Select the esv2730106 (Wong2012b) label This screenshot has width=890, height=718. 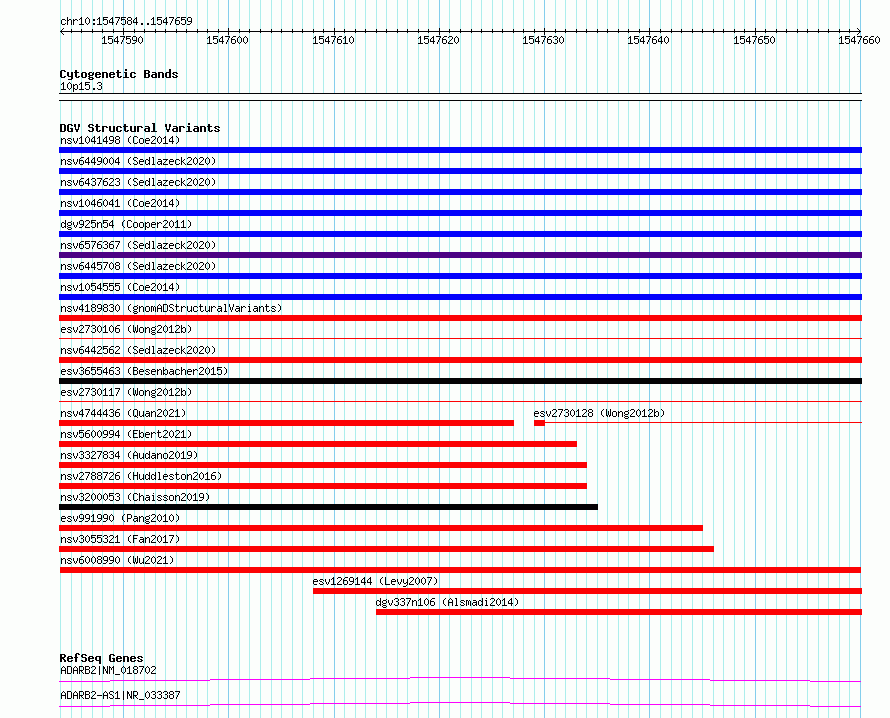(126, 329)
